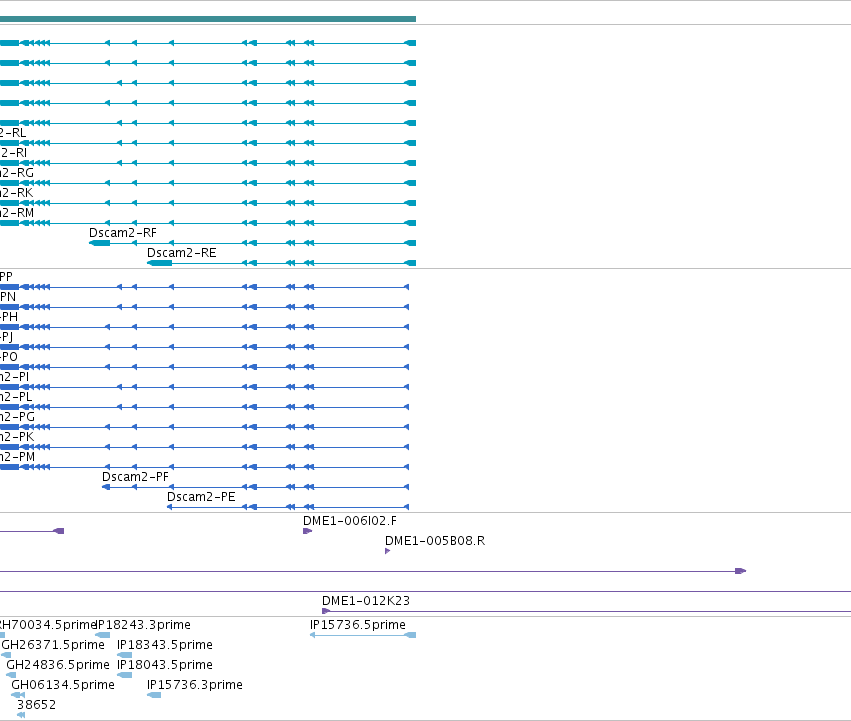Click the truncated n2-RG transcript label
Image resolution: width=851 pixels, height=721 pixels.
tap(17, 173)
